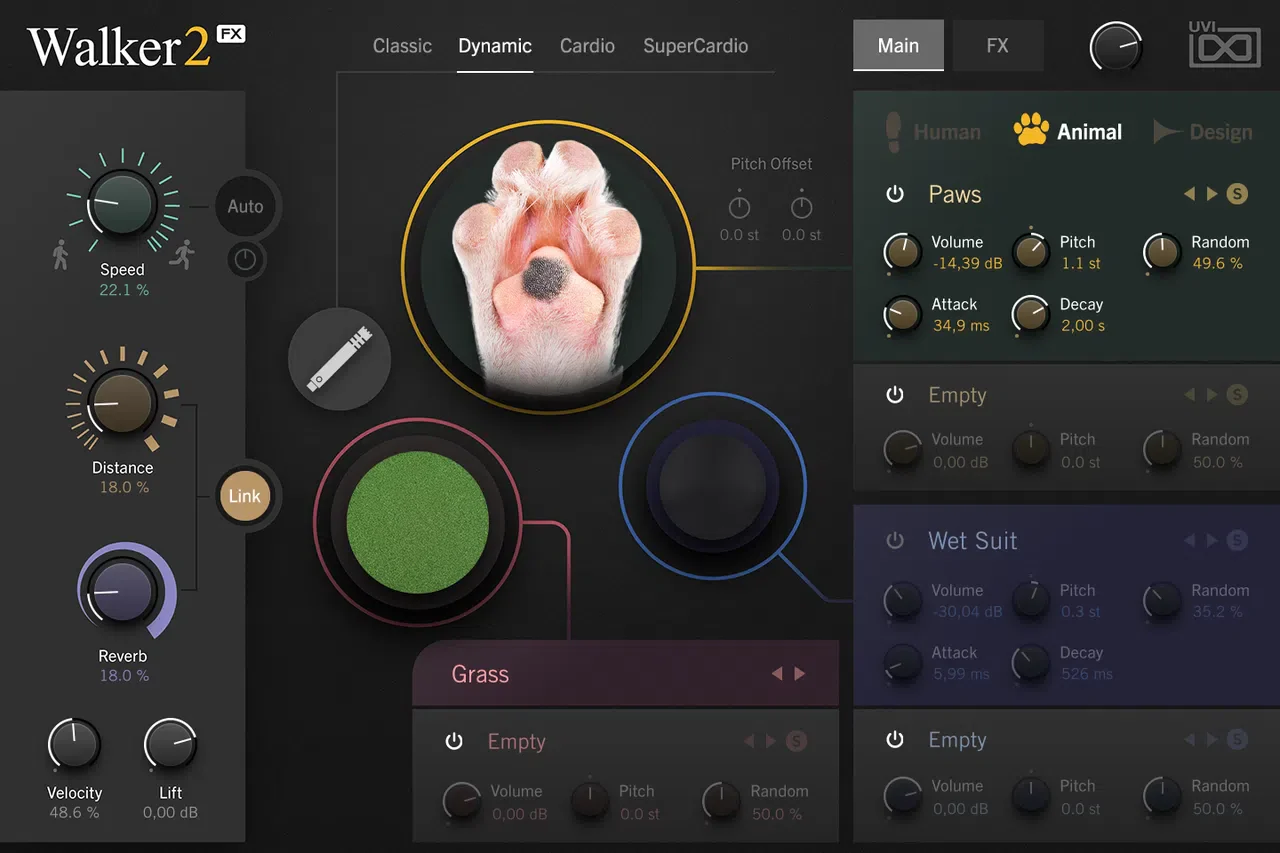Select the Animal paw category icon
The width and height of the screenshot is (1280, 853).
coord(1031,130)
